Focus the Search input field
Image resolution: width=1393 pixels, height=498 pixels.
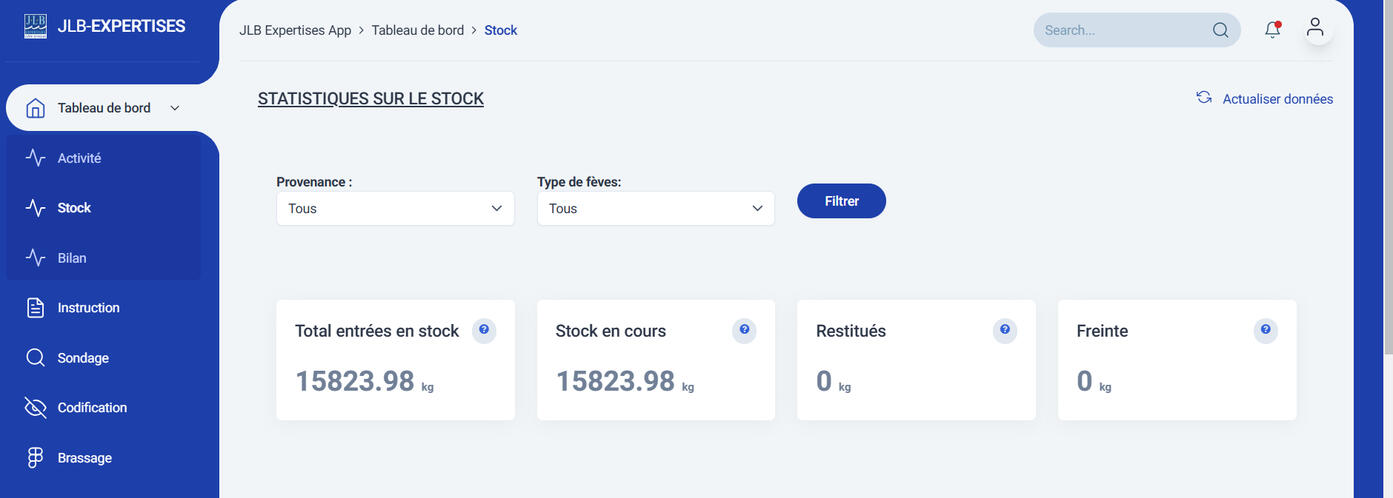point(1120,30)
